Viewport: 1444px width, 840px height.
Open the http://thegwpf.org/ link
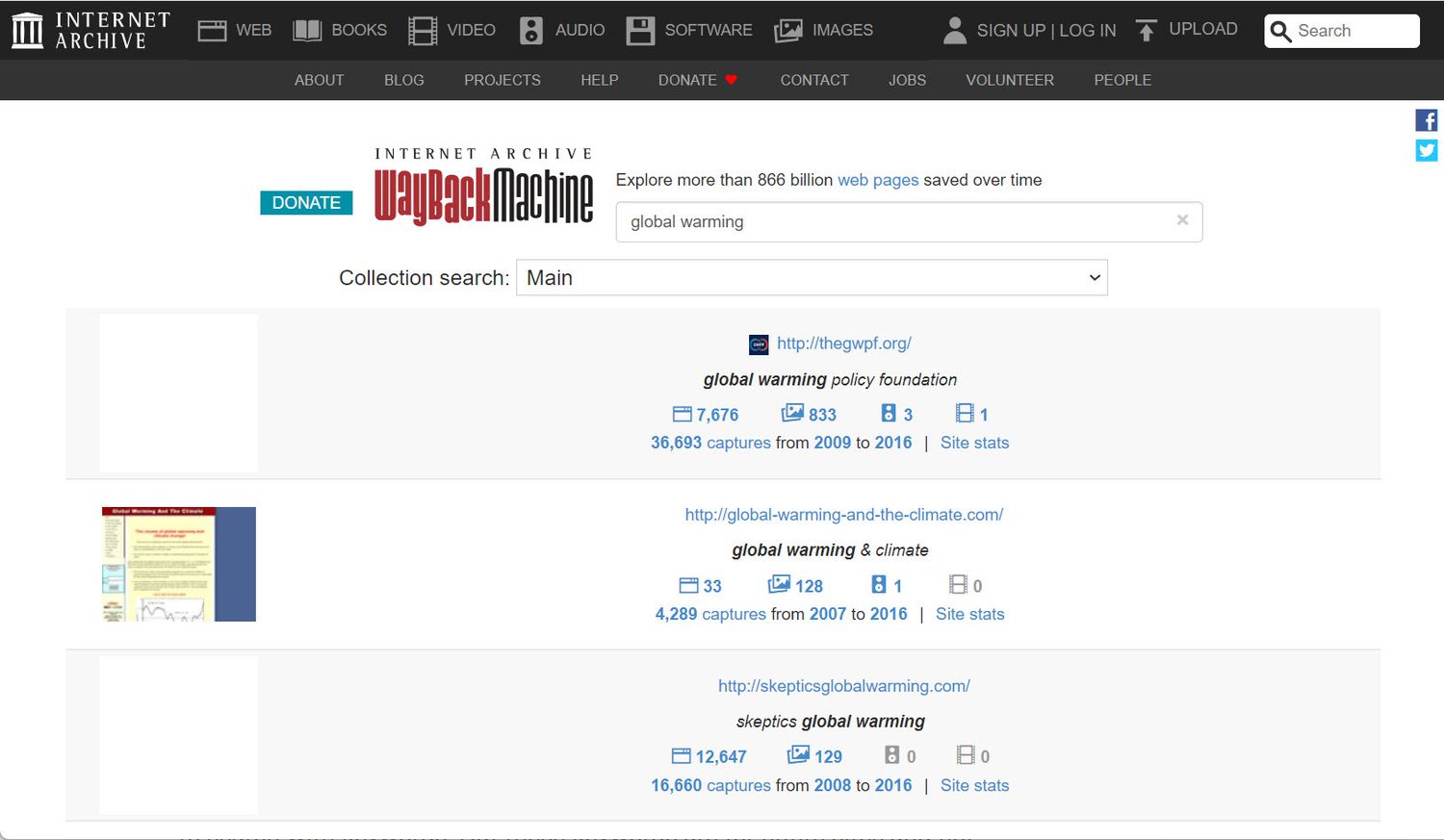[x=843, y=344]
